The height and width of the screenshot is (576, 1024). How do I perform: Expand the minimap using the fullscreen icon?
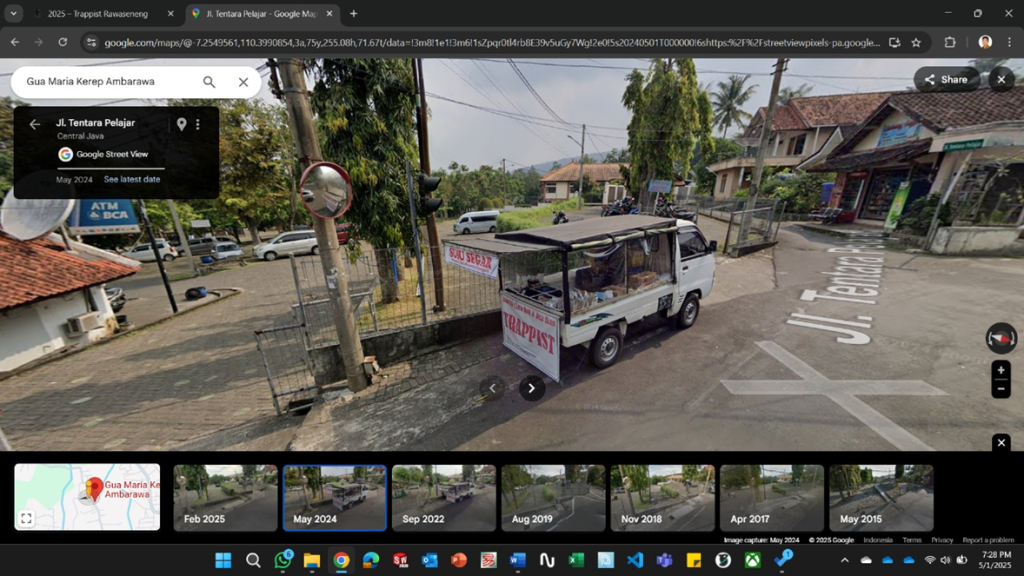[x=27, y=518]
